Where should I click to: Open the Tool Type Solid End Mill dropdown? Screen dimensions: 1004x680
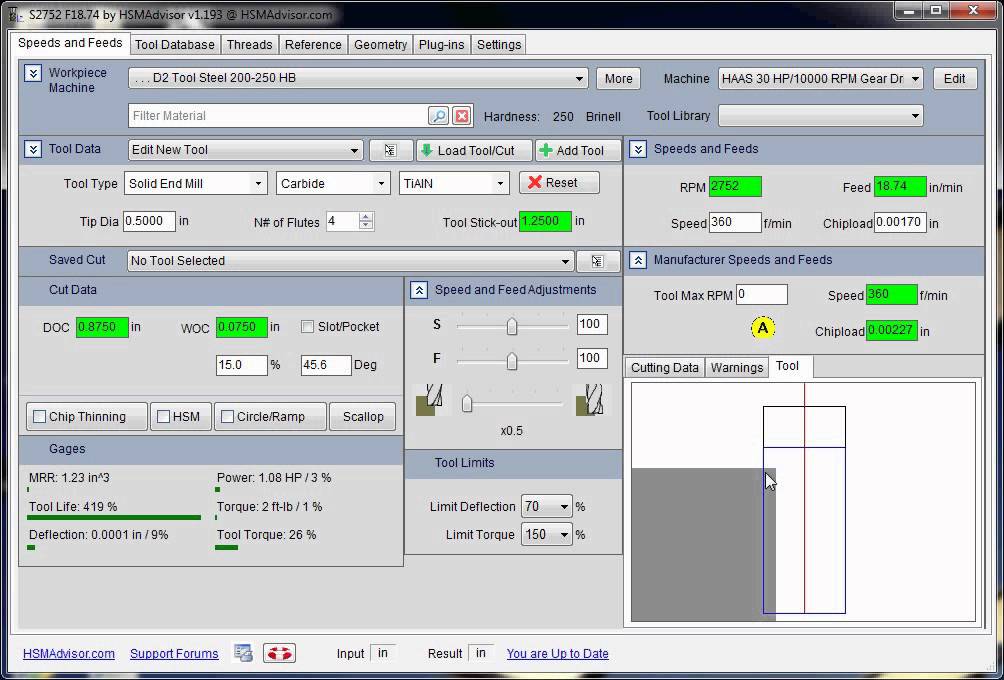(x=195, y=184)
